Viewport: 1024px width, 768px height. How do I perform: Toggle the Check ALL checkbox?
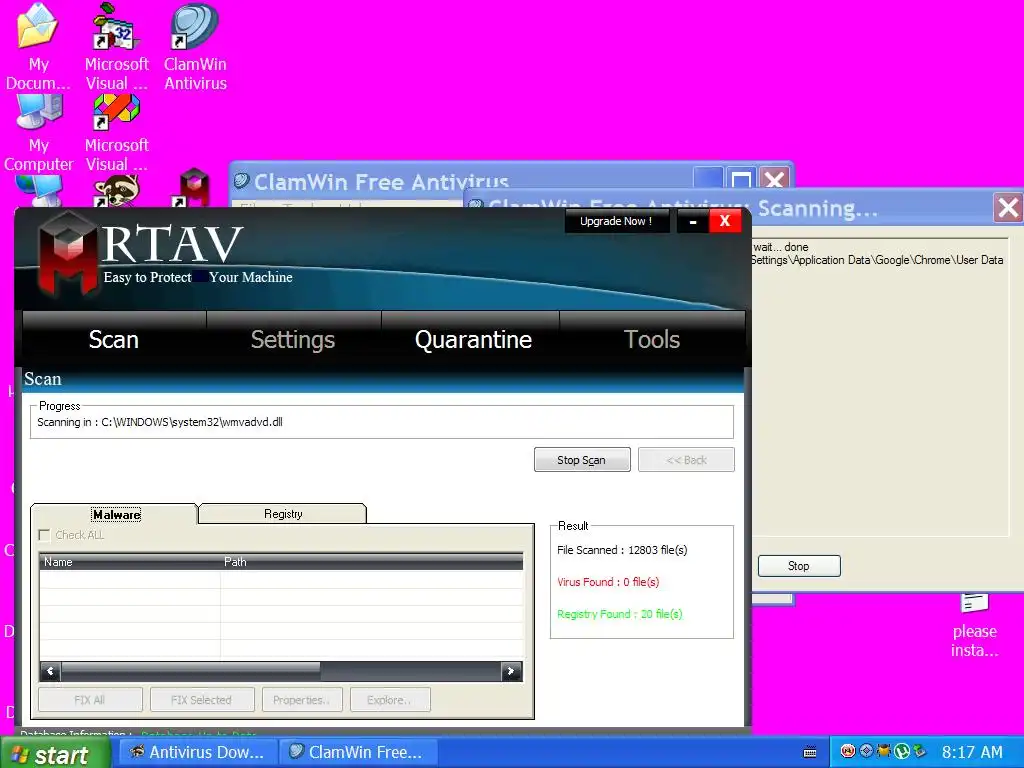click(x=44, y=536)
